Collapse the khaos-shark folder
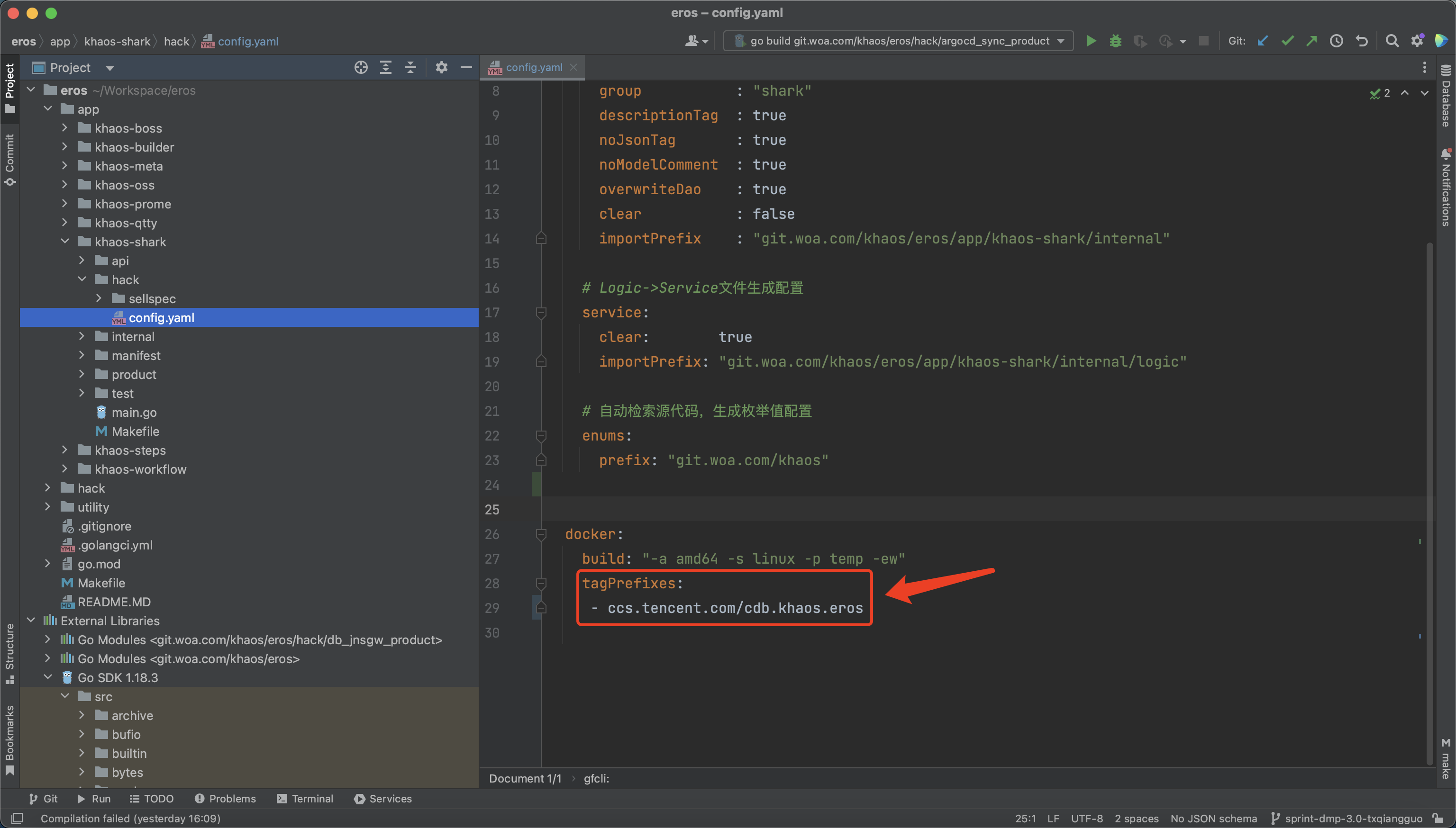 pos(65,242)
